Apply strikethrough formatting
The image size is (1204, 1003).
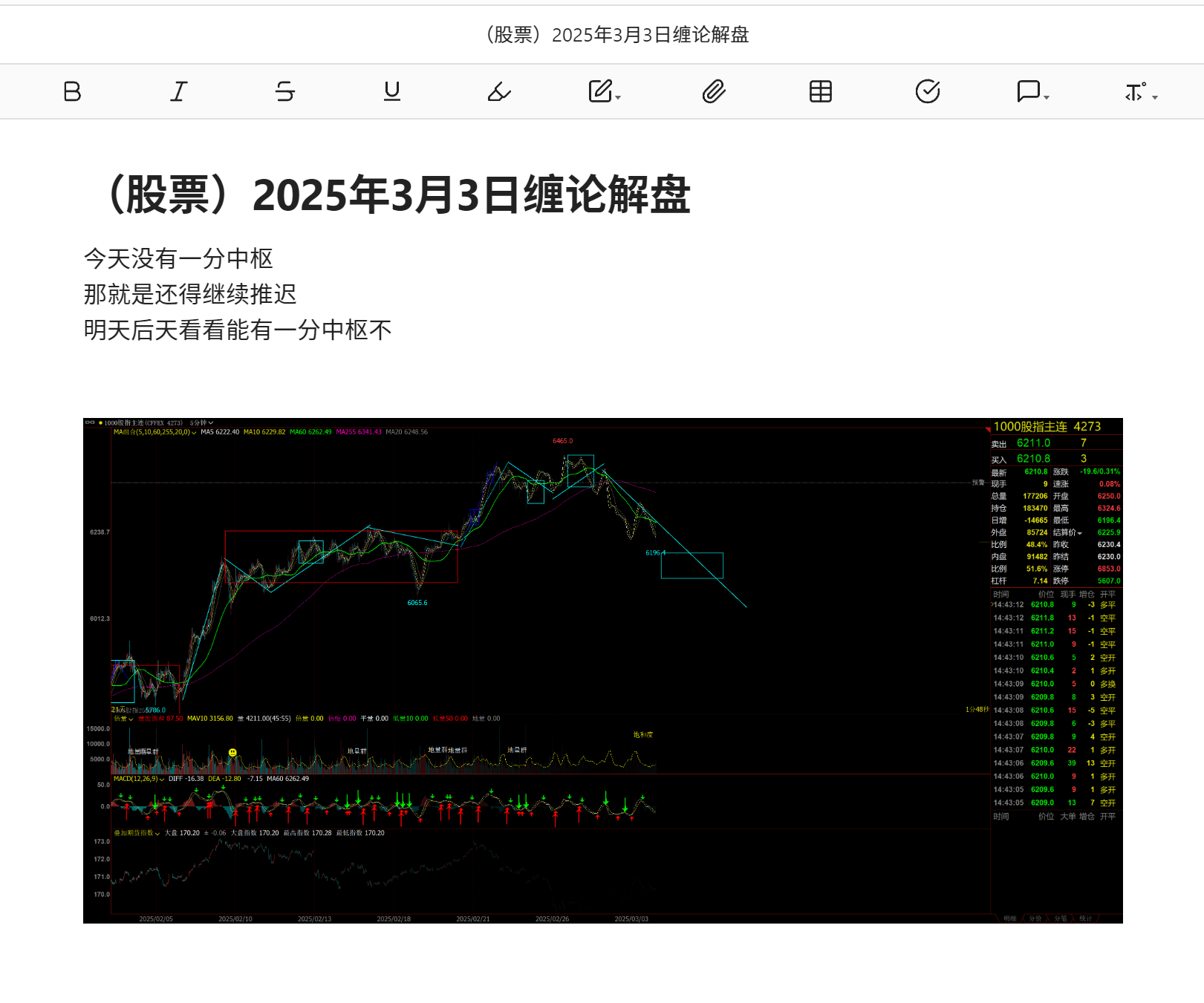click(x=285, y=91)
